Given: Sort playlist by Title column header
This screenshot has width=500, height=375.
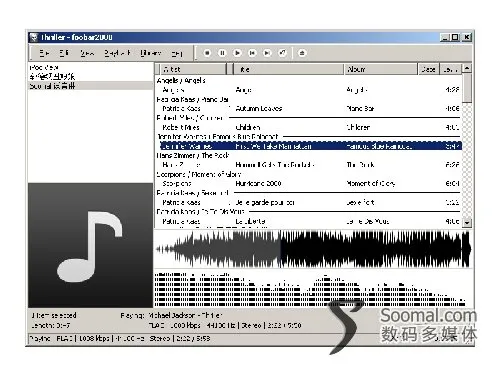Looking at the screenshot, I should pyautogui.click(x=288, y=69).
